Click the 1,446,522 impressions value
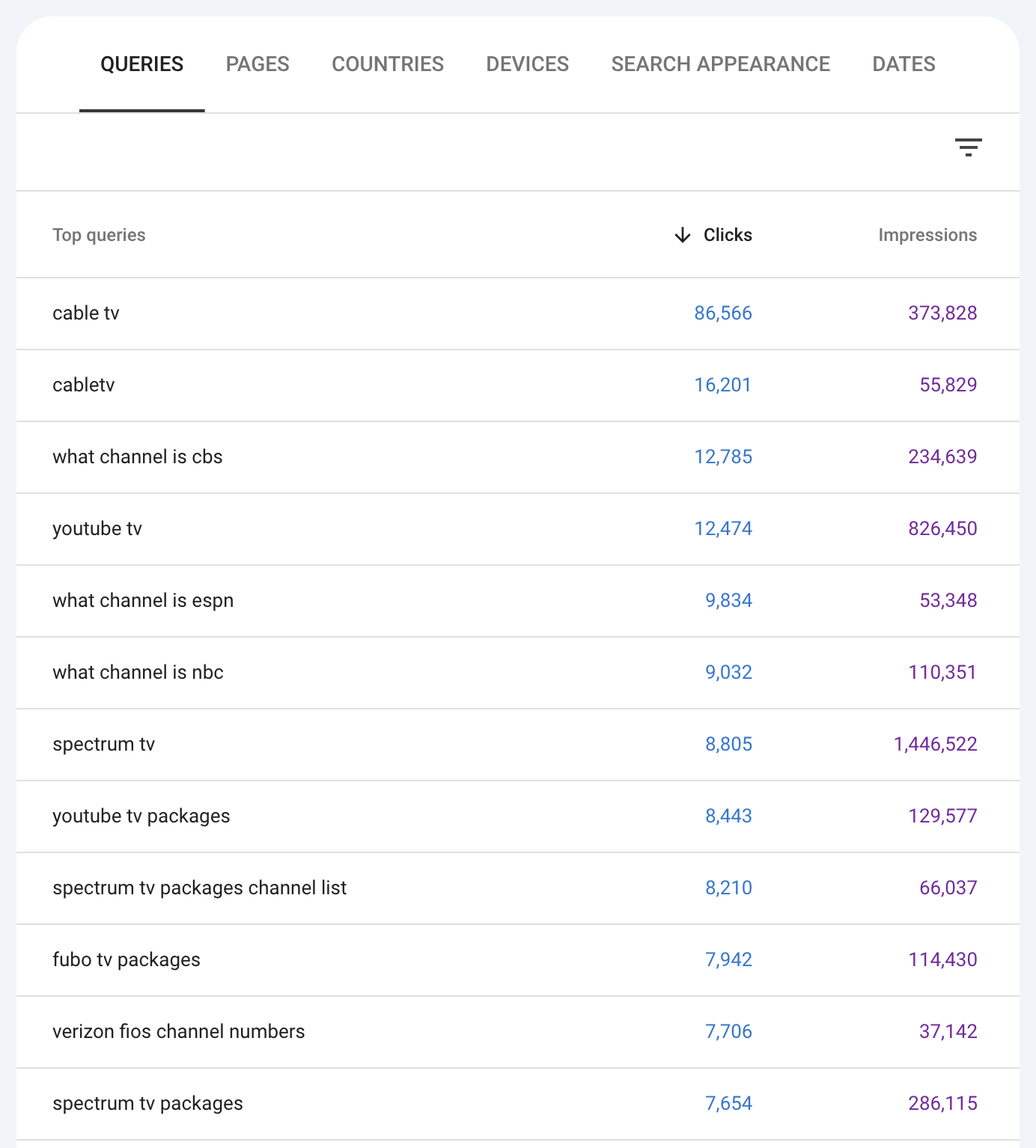Screen dimensions: 1036x1148 click(x=936, y=744)
